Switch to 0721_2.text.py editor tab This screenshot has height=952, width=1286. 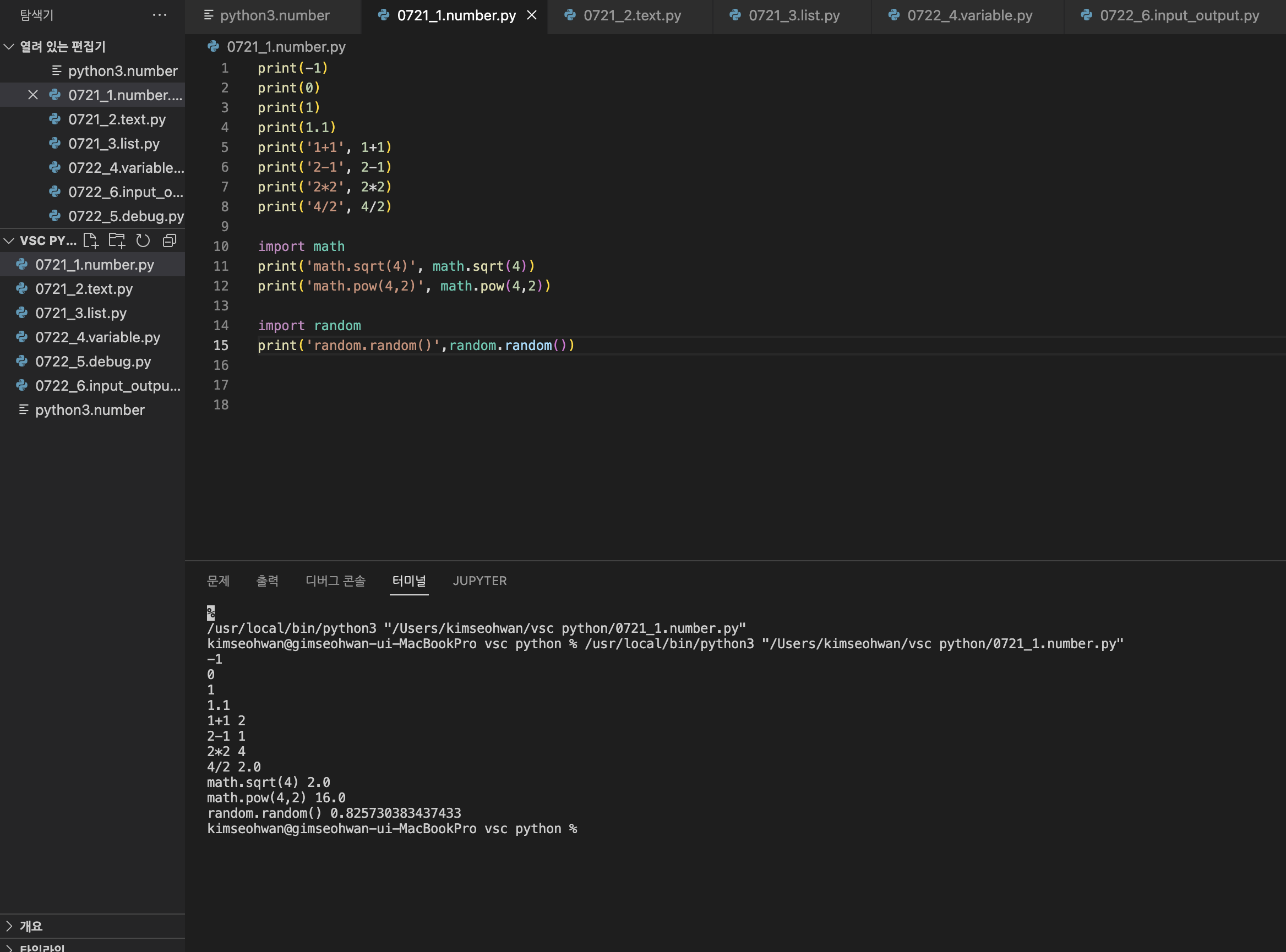click(x=631, y=15)
